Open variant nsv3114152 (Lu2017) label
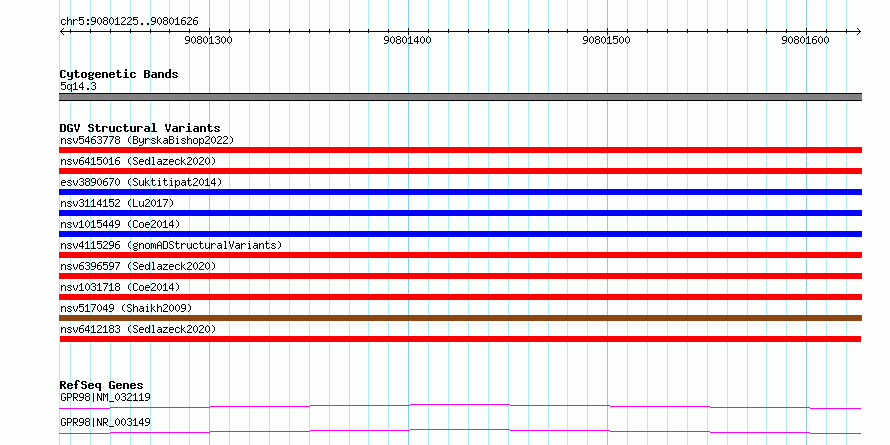The height and width of the screenshot is (445, 890). pyautogui.click(x=117, y=203)
